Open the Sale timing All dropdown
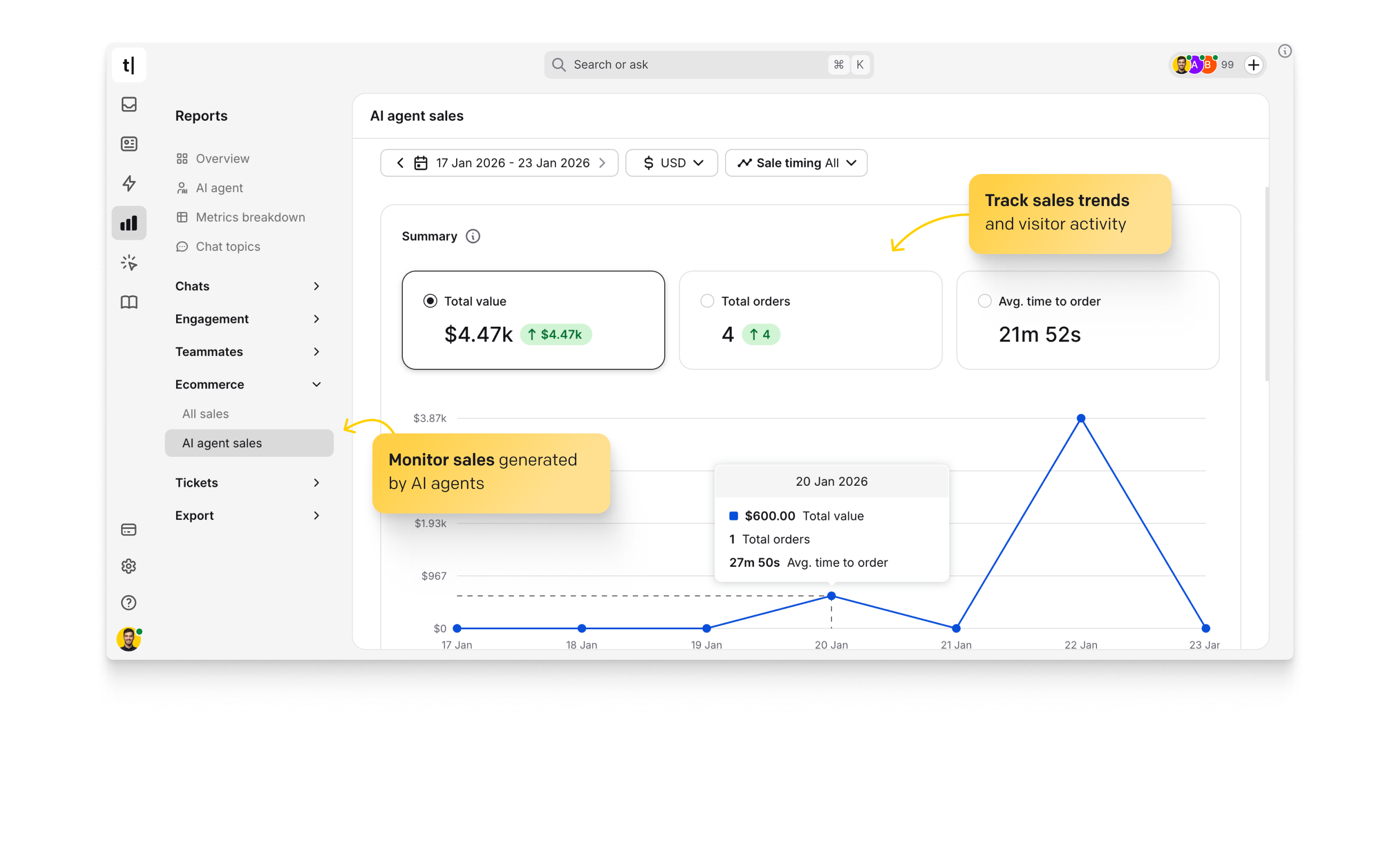The width and height of the screenshot is (1400, 854). click(x=796, y=163)
